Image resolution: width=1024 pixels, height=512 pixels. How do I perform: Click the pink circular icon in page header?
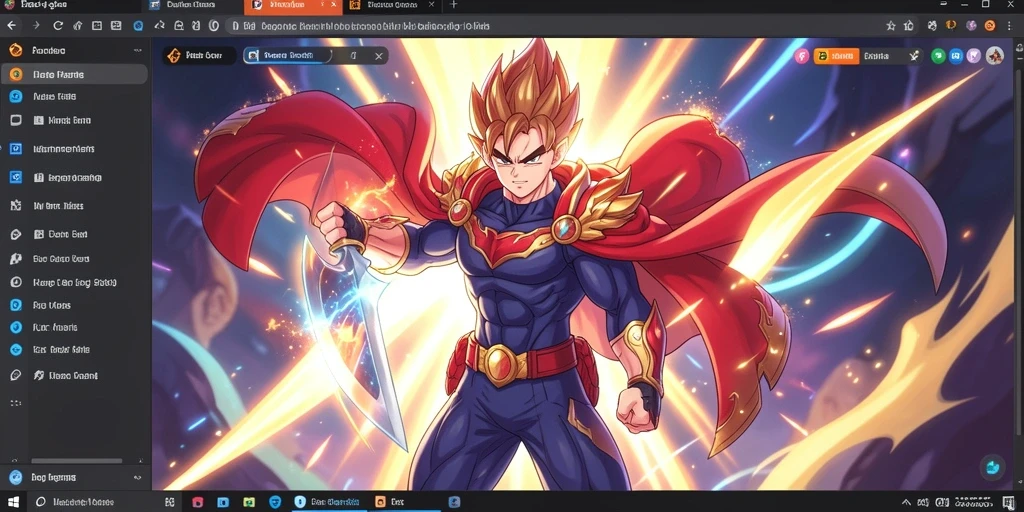tap(801, 56)
